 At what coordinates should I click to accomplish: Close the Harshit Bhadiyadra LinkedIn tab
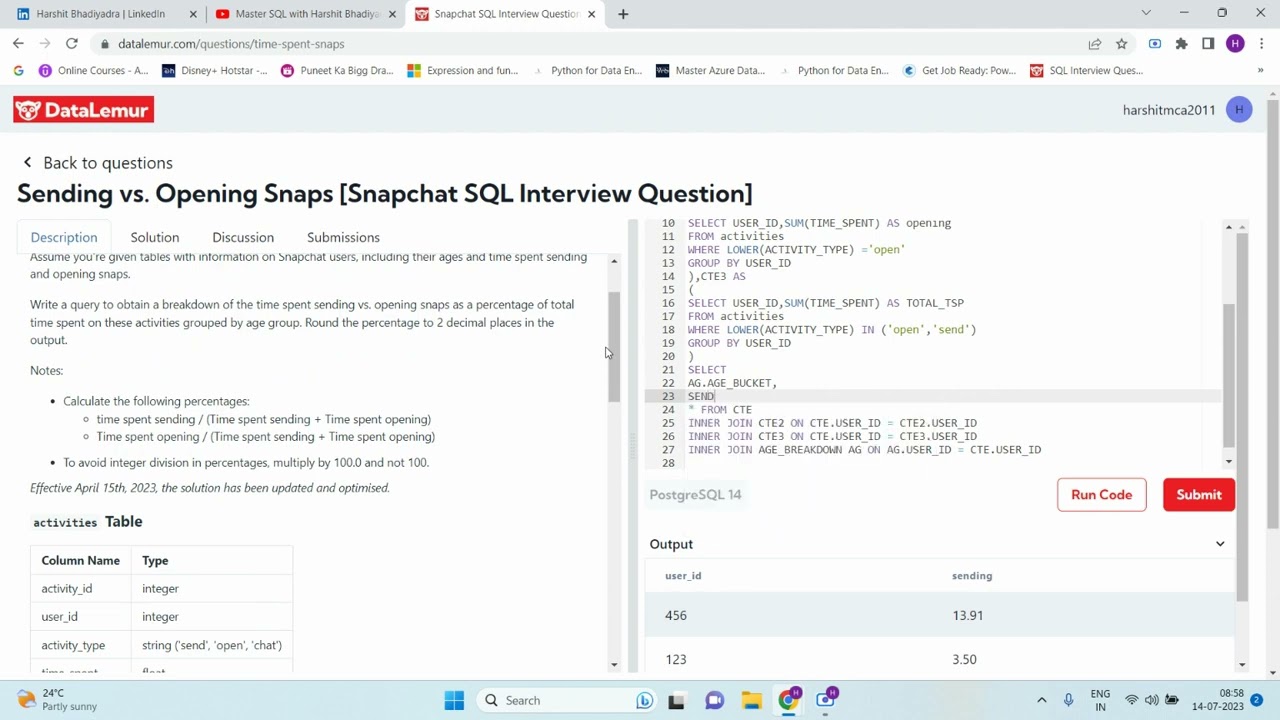[x=193, y=14]
